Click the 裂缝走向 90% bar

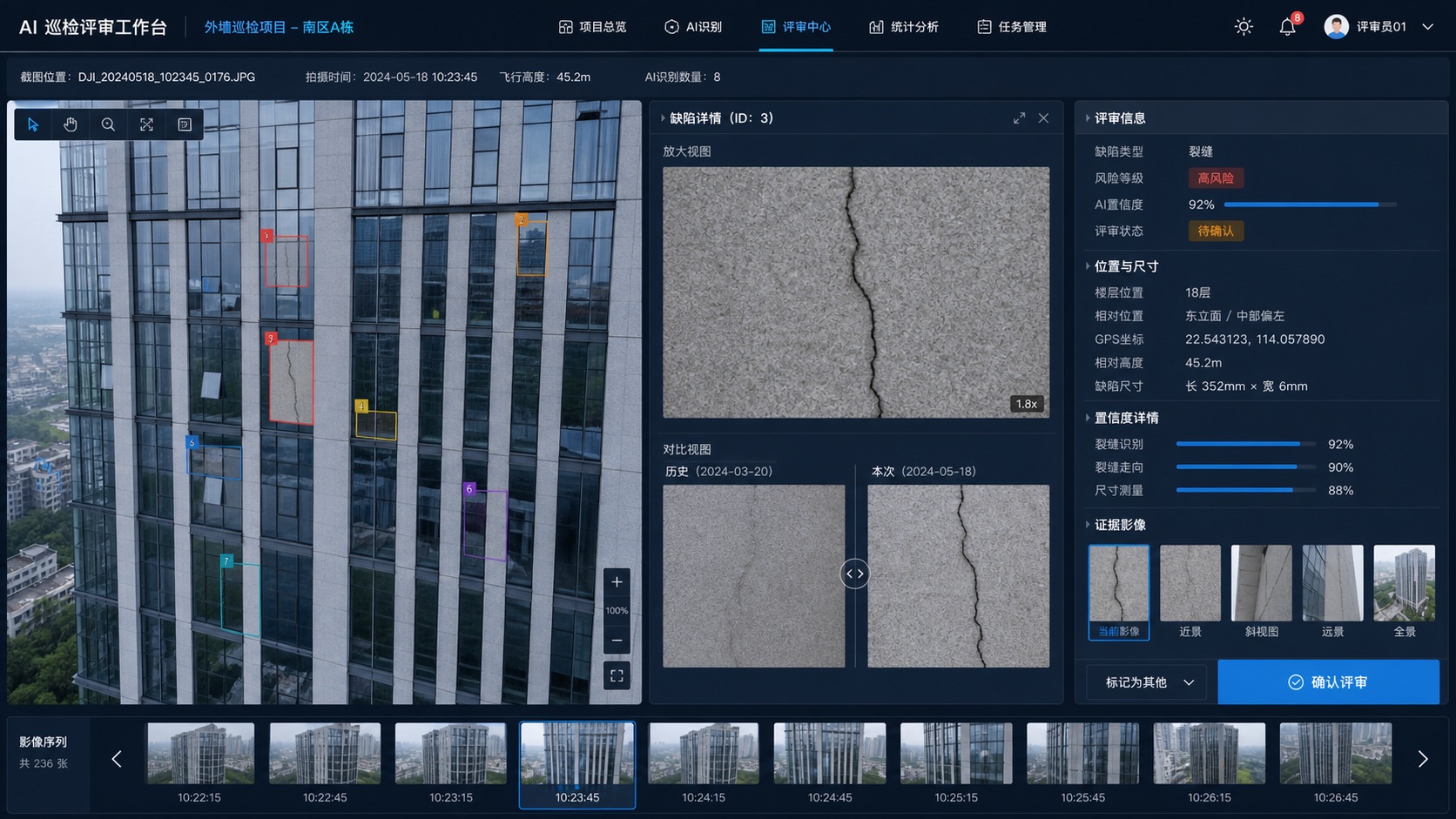(x=1245, y=467)
